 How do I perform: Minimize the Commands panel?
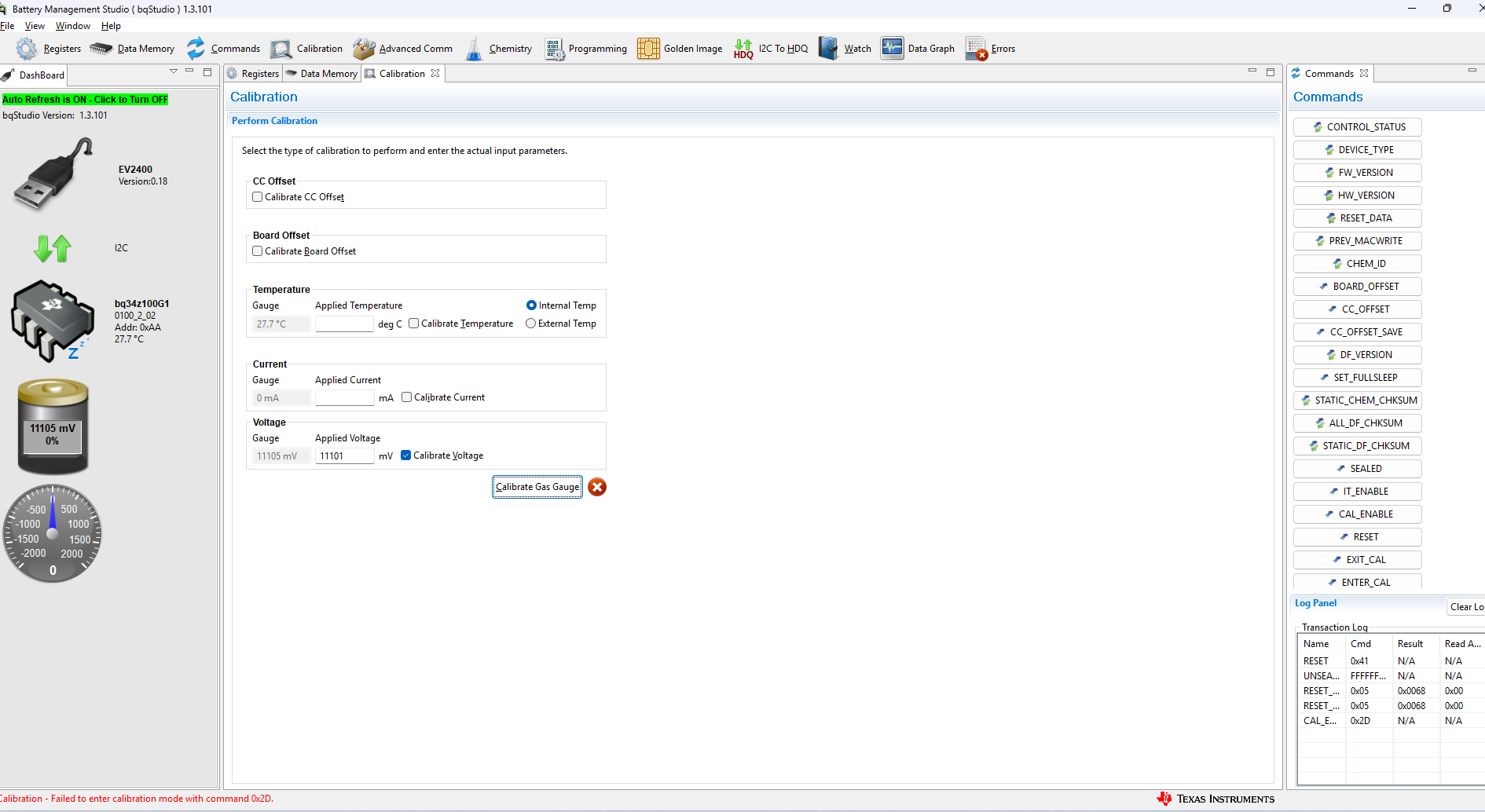(1472, 71)
